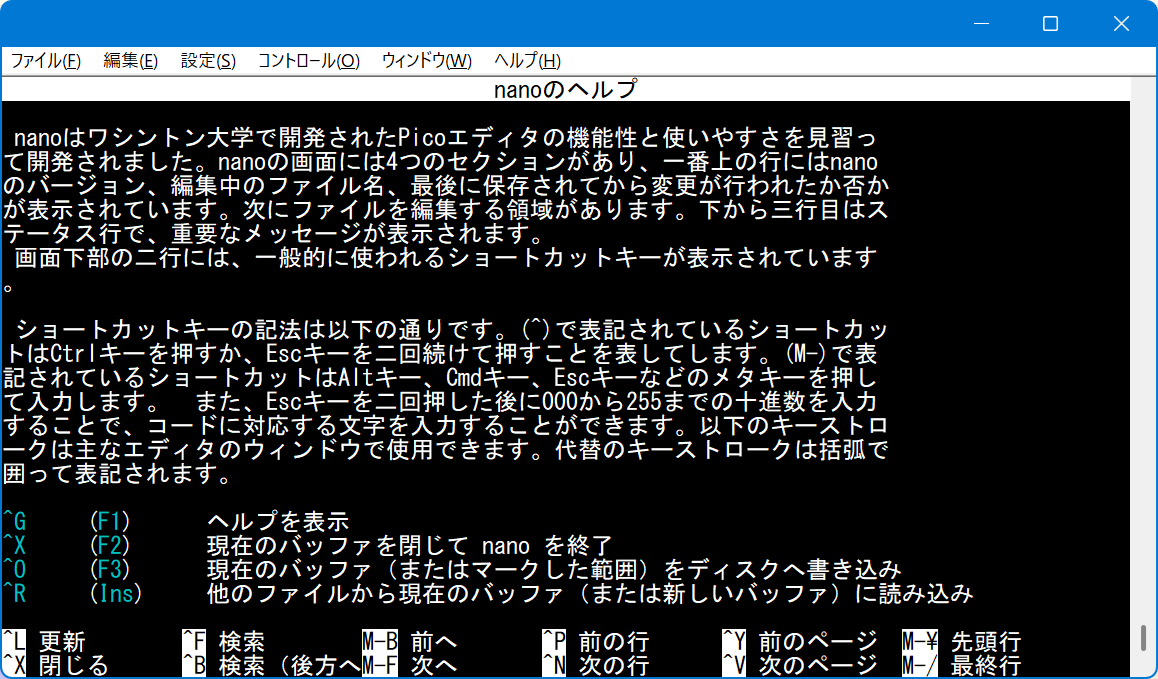
Task: Click the 他のファイルから現在のバッファ description line
Action: tap(590, 593)
